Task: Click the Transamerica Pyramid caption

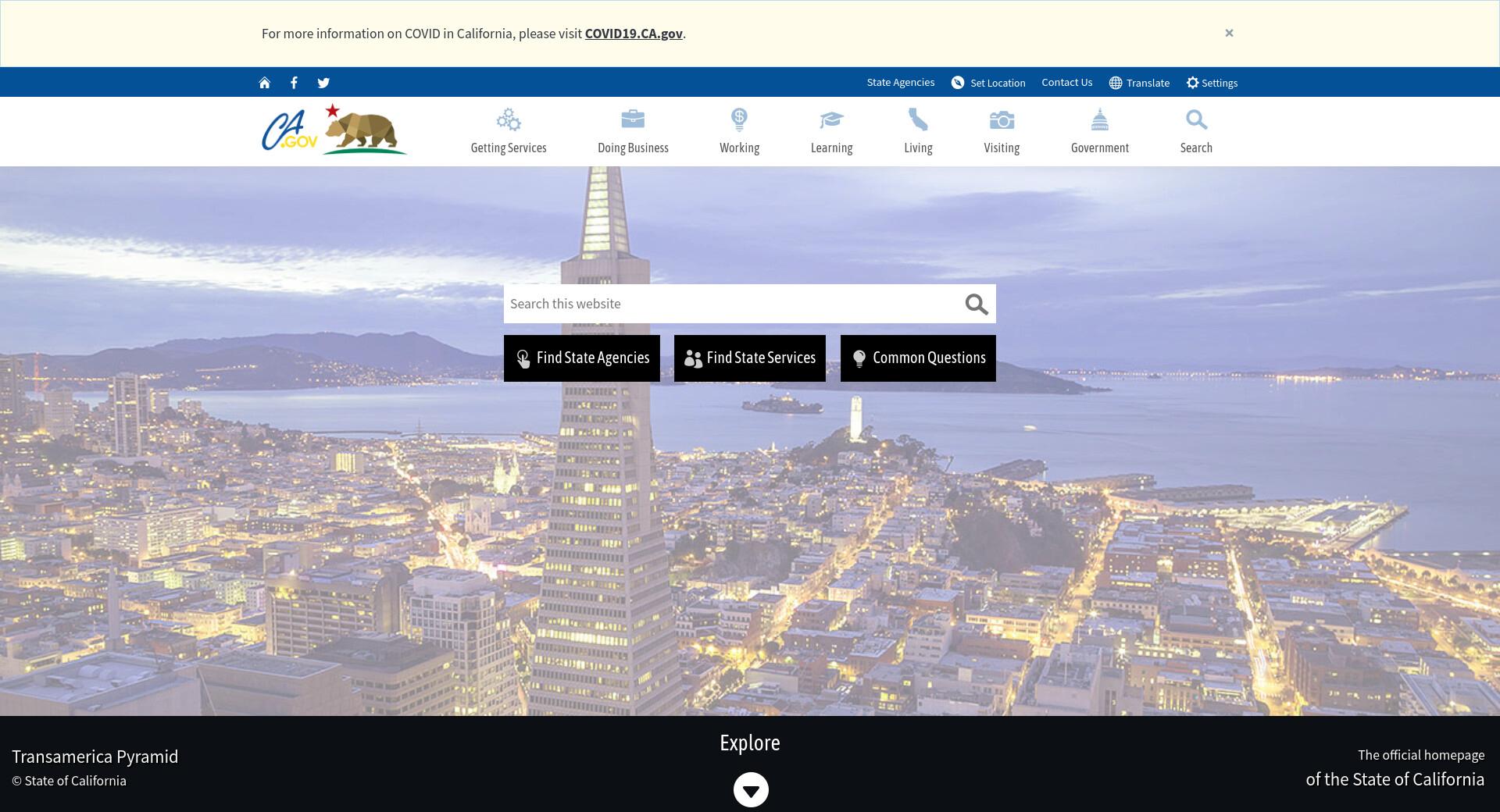Action: point(95,757)
